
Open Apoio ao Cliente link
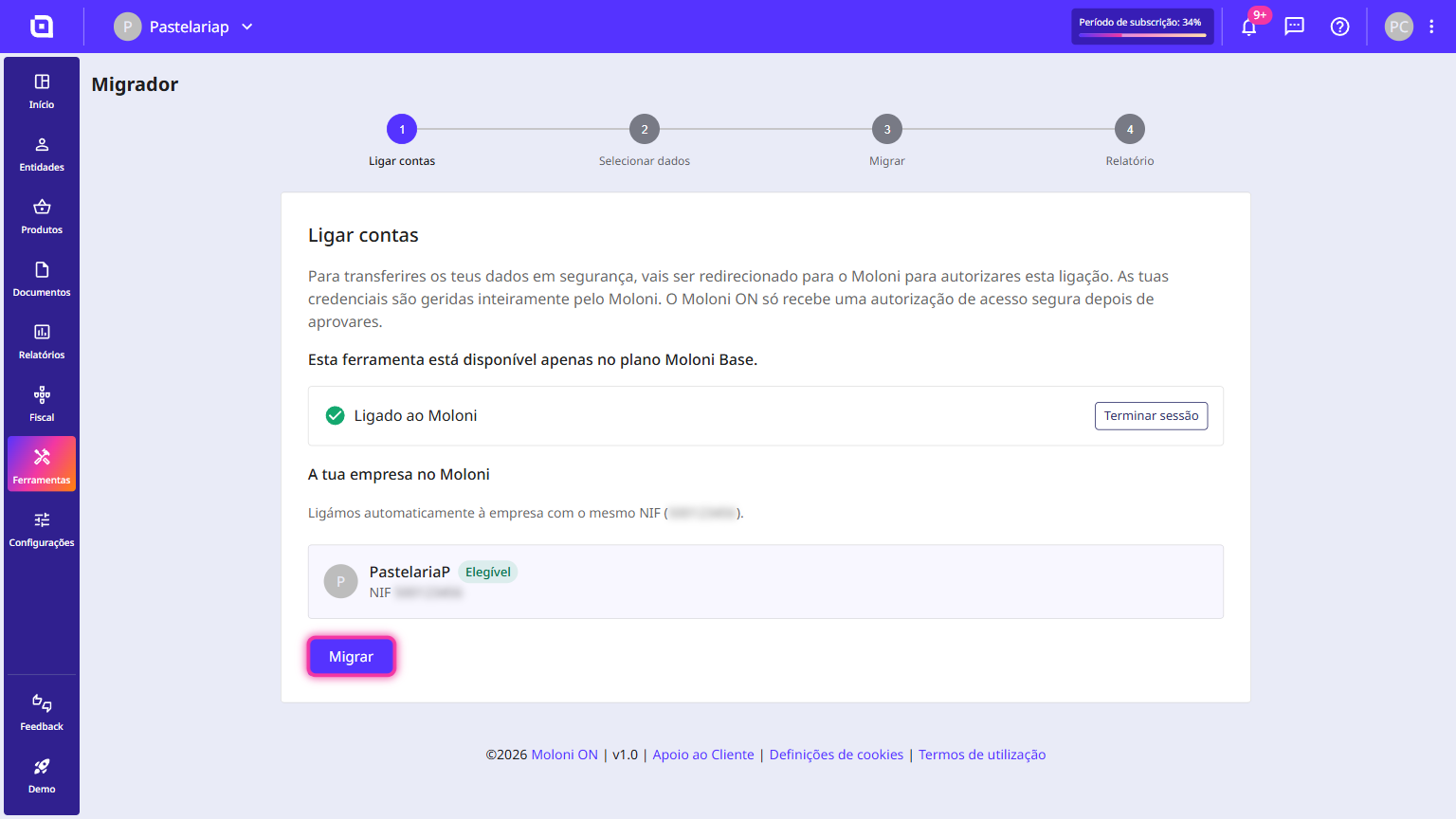(703, 755)
